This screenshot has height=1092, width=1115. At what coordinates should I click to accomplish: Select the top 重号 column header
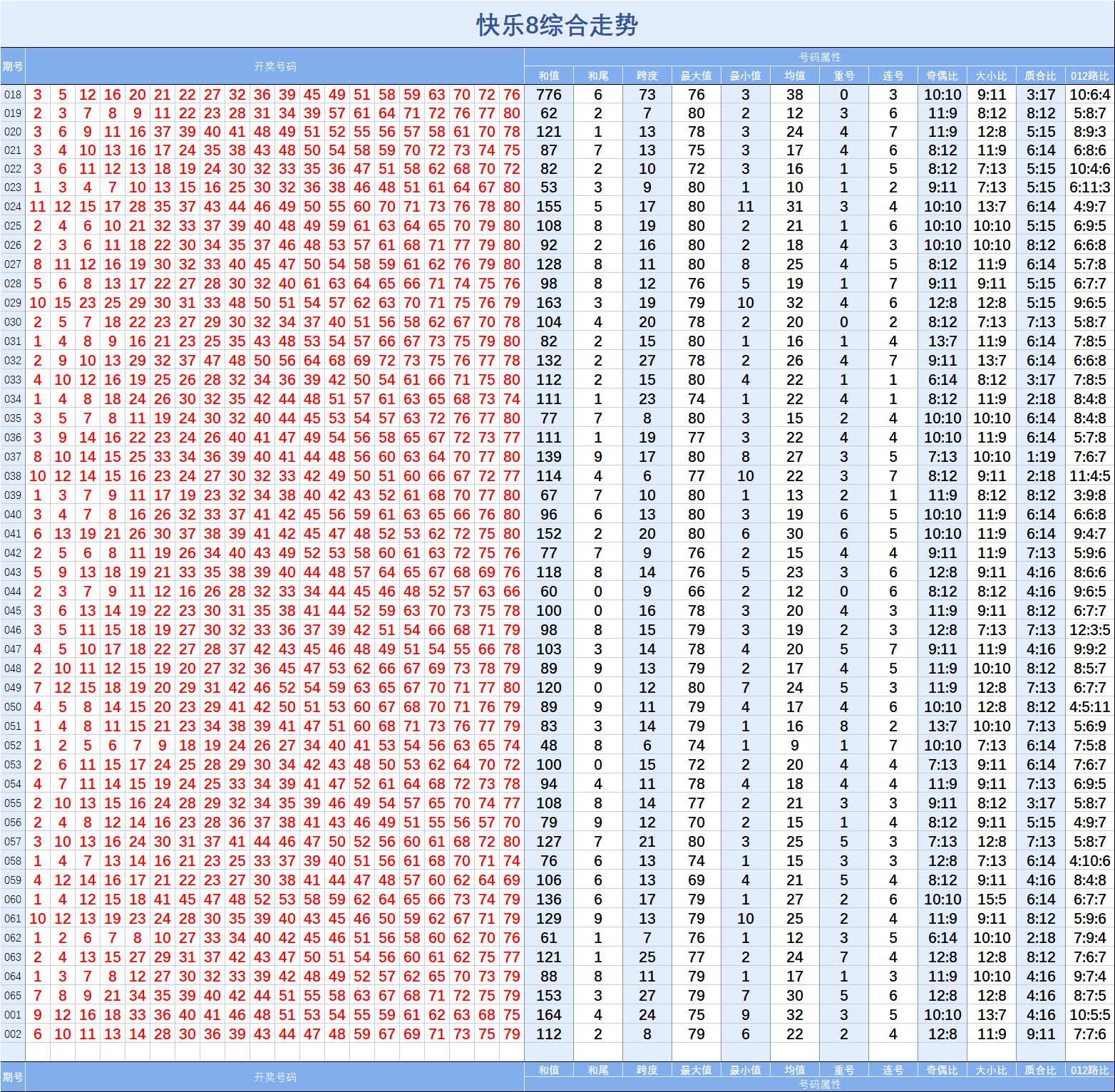[844, 76]
